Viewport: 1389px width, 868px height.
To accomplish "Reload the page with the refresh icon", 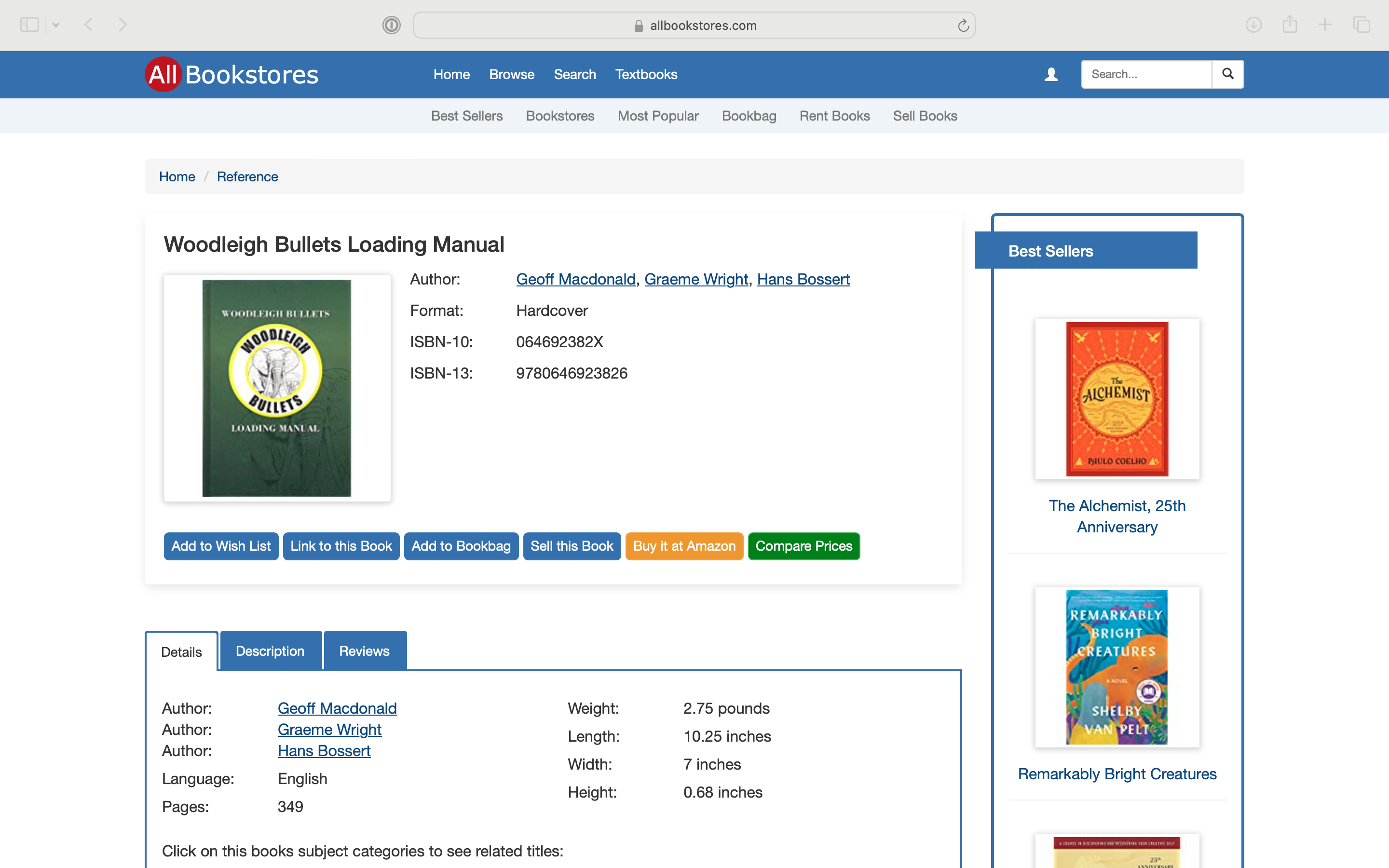I will 963,25.
